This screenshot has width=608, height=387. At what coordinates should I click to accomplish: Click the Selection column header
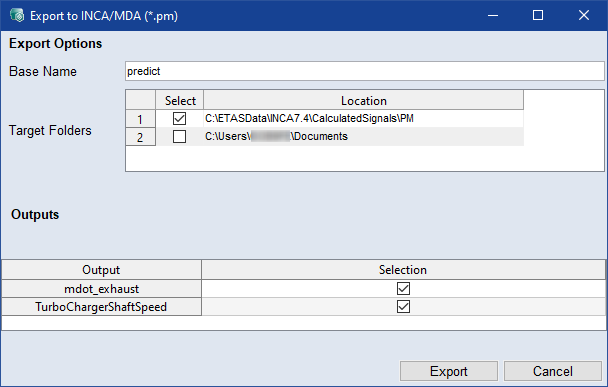[403, 270]
